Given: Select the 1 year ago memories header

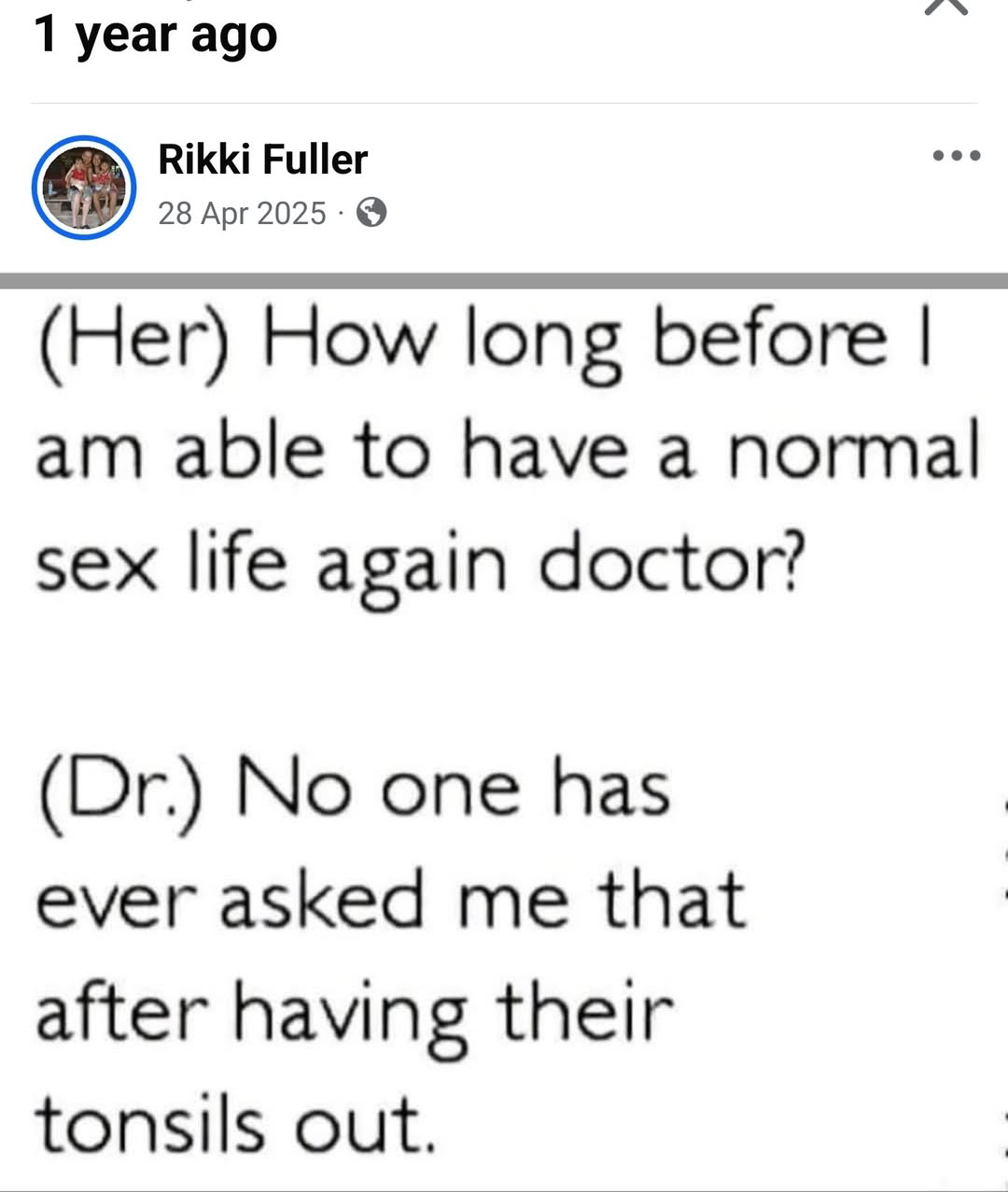Looking at the screenshot, I should click(x=156, y=35).
